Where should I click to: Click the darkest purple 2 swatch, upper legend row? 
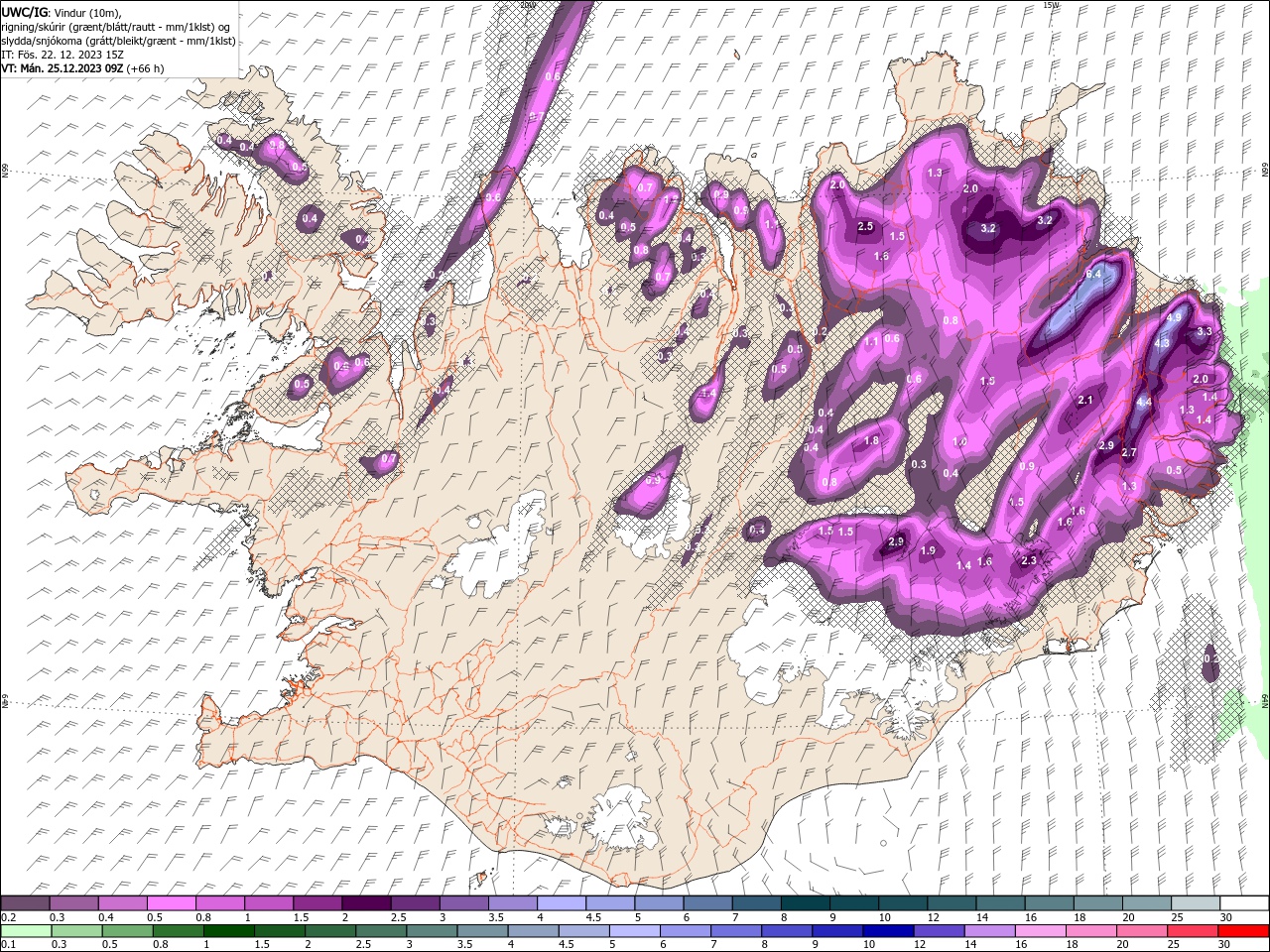[x=366, y=903]
